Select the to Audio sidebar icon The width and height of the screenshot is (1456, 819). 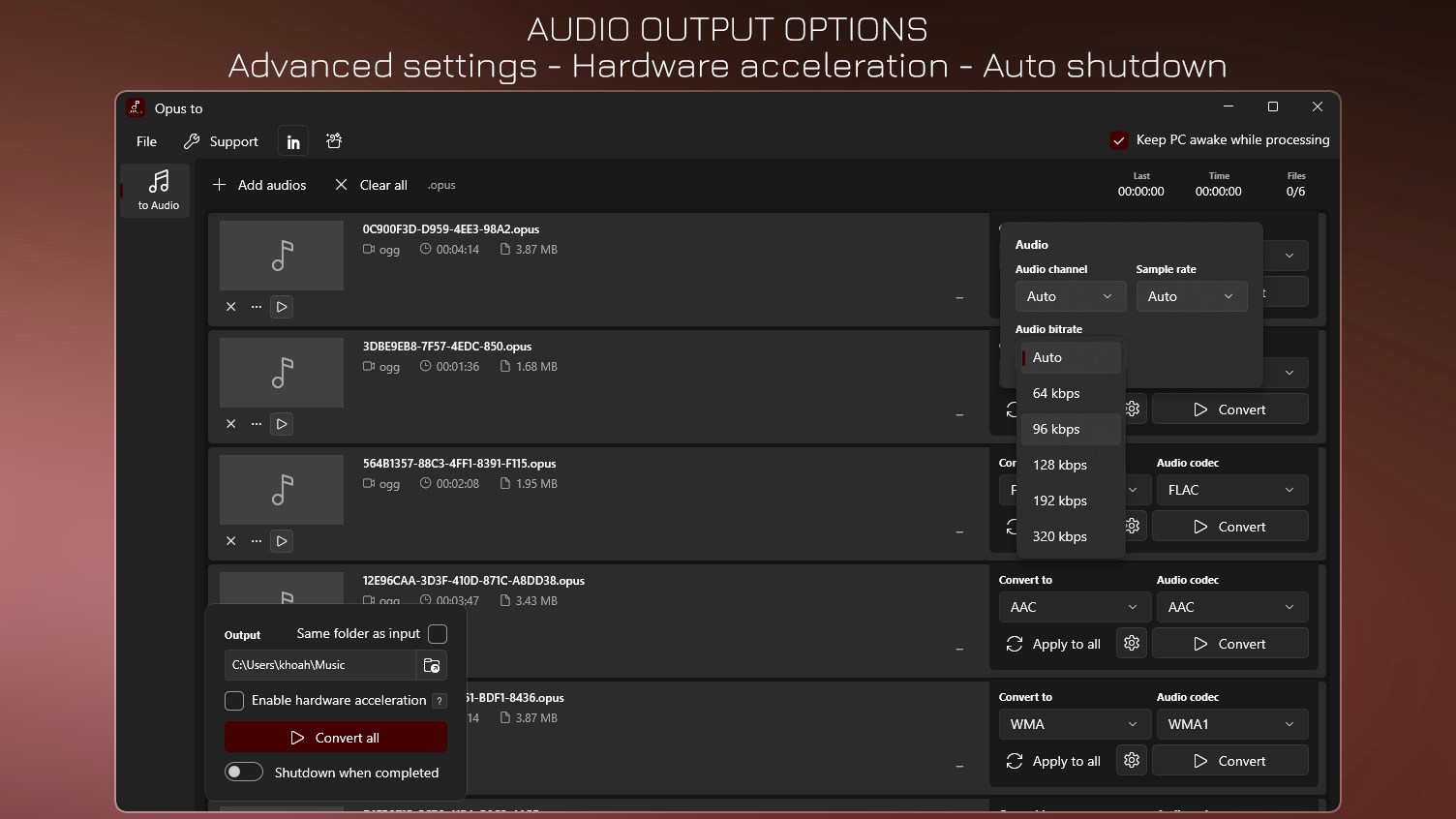[x=159, y=190]
